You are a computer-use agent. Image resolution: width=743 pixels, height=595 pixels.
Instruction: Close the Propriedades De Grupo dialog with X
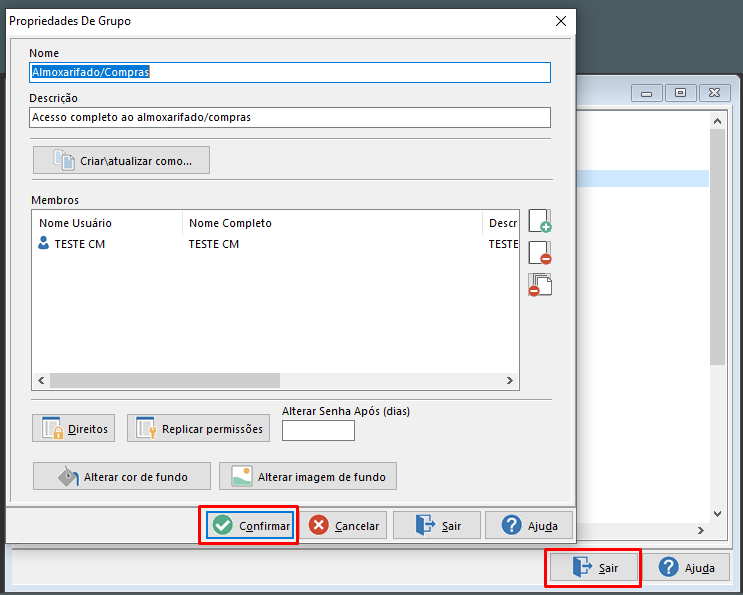click(561, 21)
